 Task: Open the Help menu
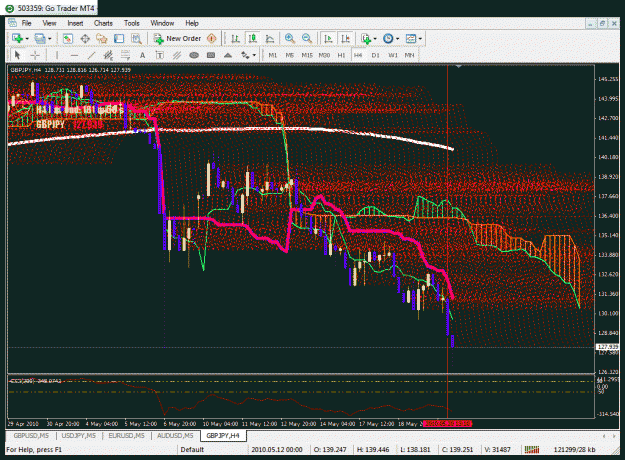[x=192, y=23]
